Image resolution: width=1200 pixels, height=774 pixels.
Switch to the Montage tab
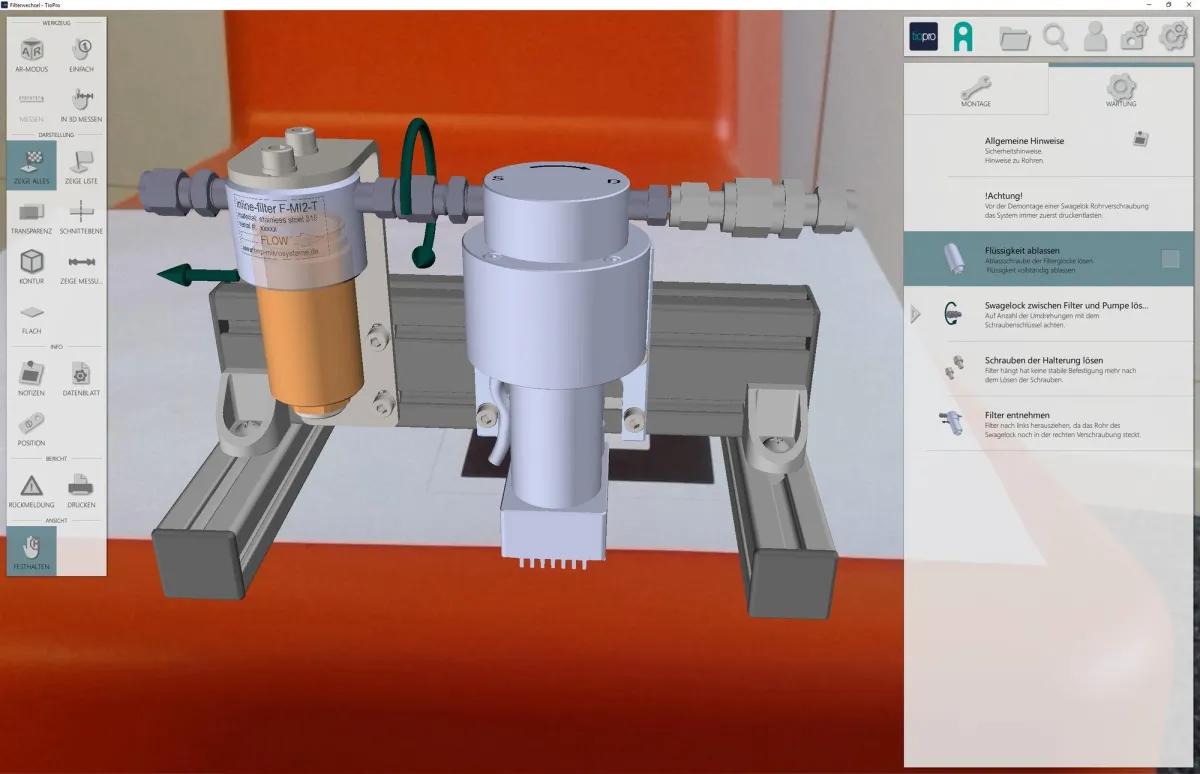click(975, 89)
